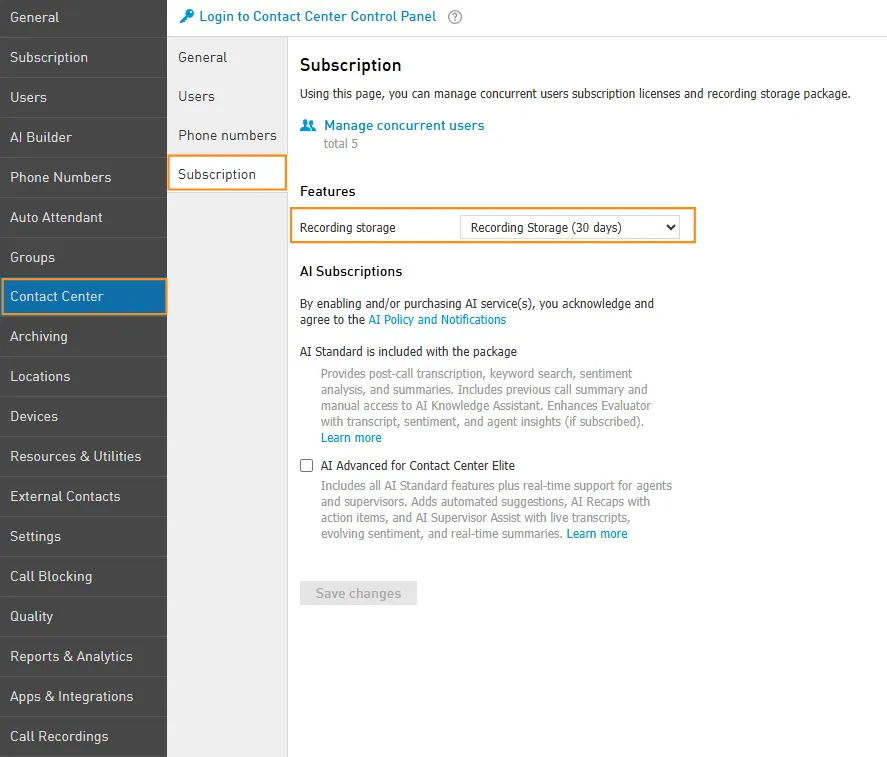The height and width of the screenshot is (757, 887).
Task: Open Manage concurrent users link
Action: click(404, 125)
